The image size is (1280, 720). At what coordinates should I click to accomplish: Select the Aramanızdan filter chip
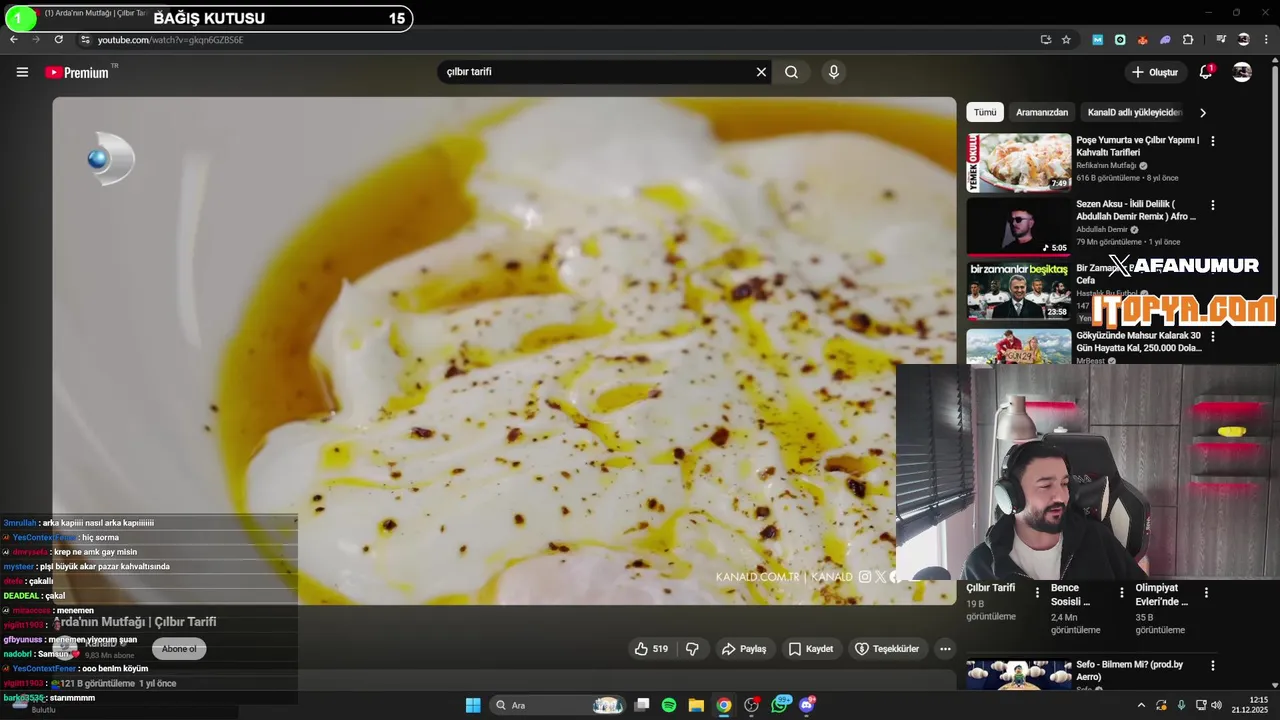point(1042,113)
